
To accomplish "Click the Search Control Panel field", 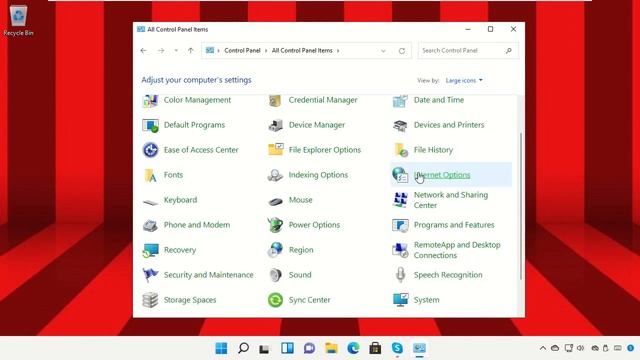I will click(x=468, y=51).
